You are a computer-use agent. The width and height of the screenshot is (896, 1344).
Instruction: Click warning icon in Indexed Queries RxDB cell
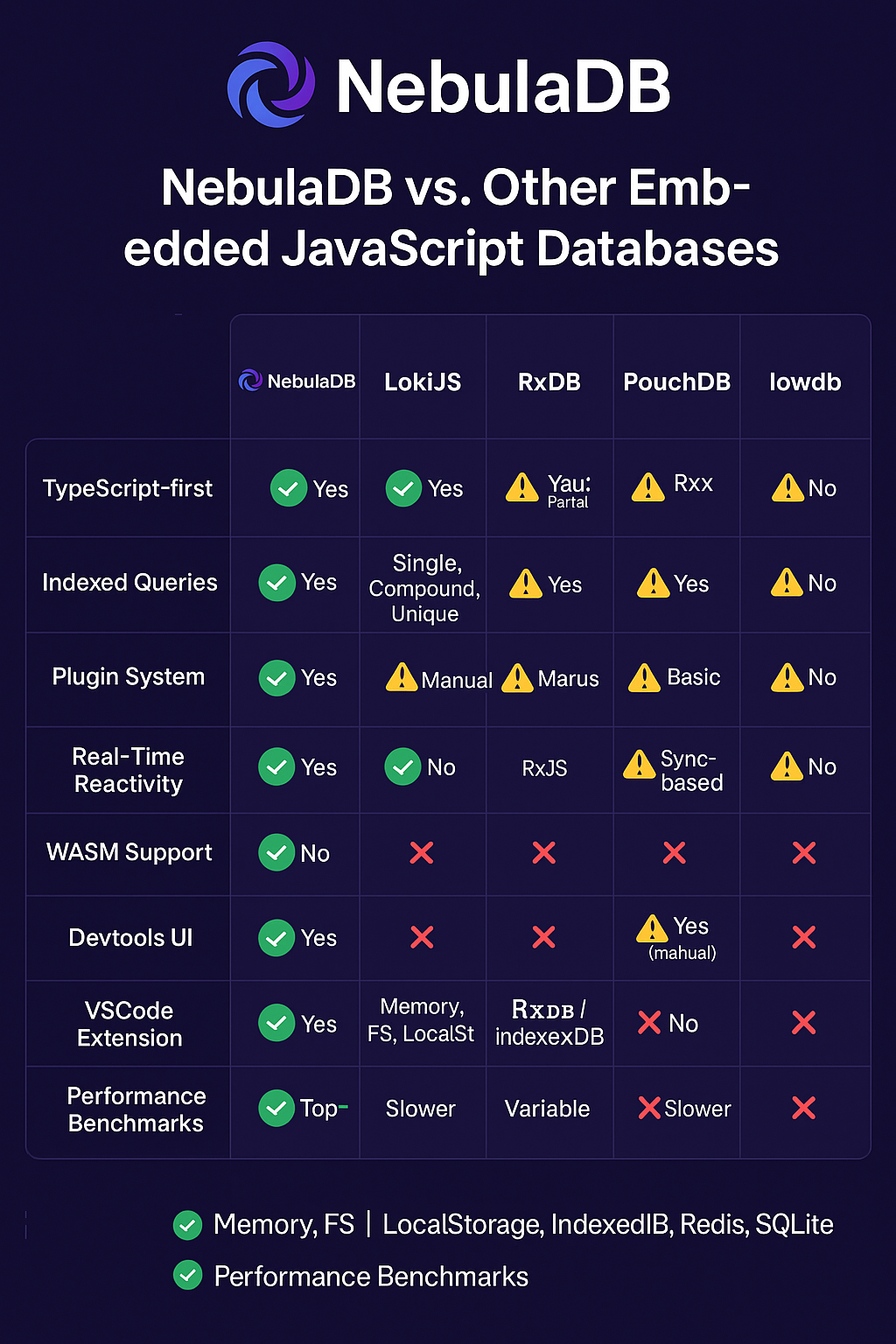(x=526, y=584)
